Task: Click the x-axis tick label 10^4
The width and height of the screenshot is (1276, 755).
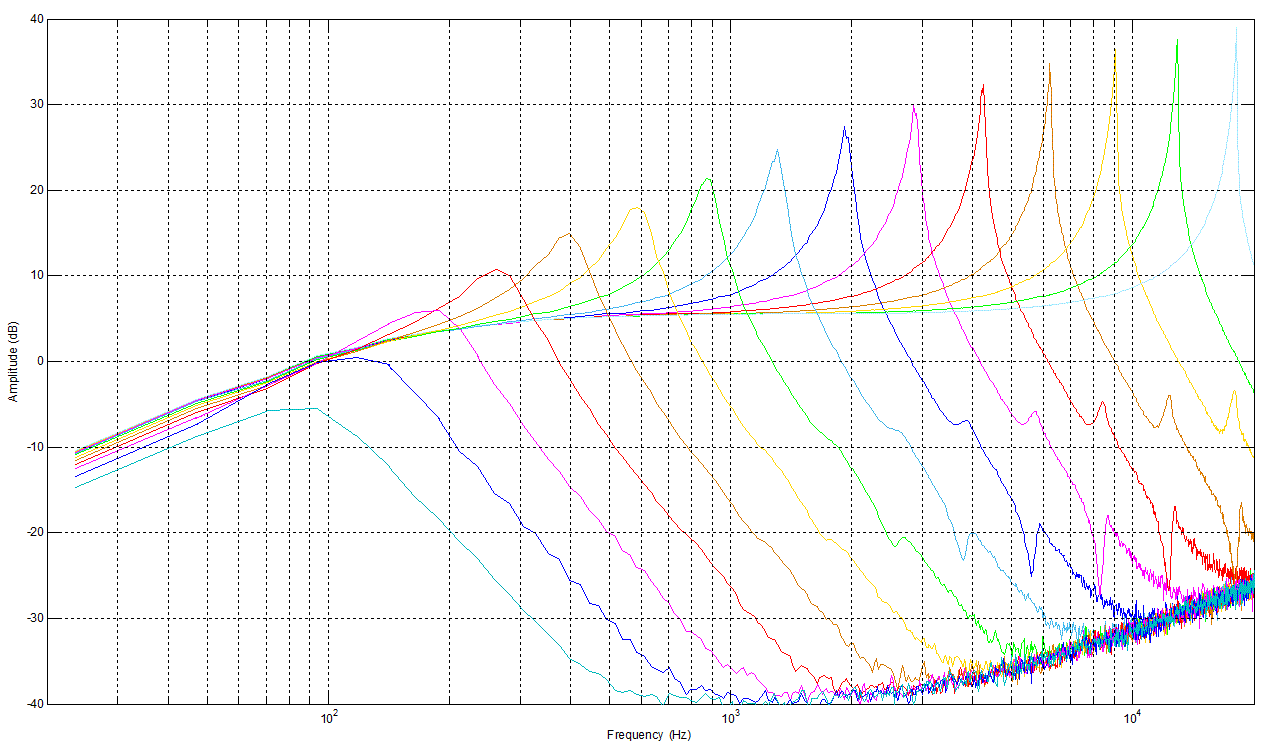Action: coord(1133,717)
